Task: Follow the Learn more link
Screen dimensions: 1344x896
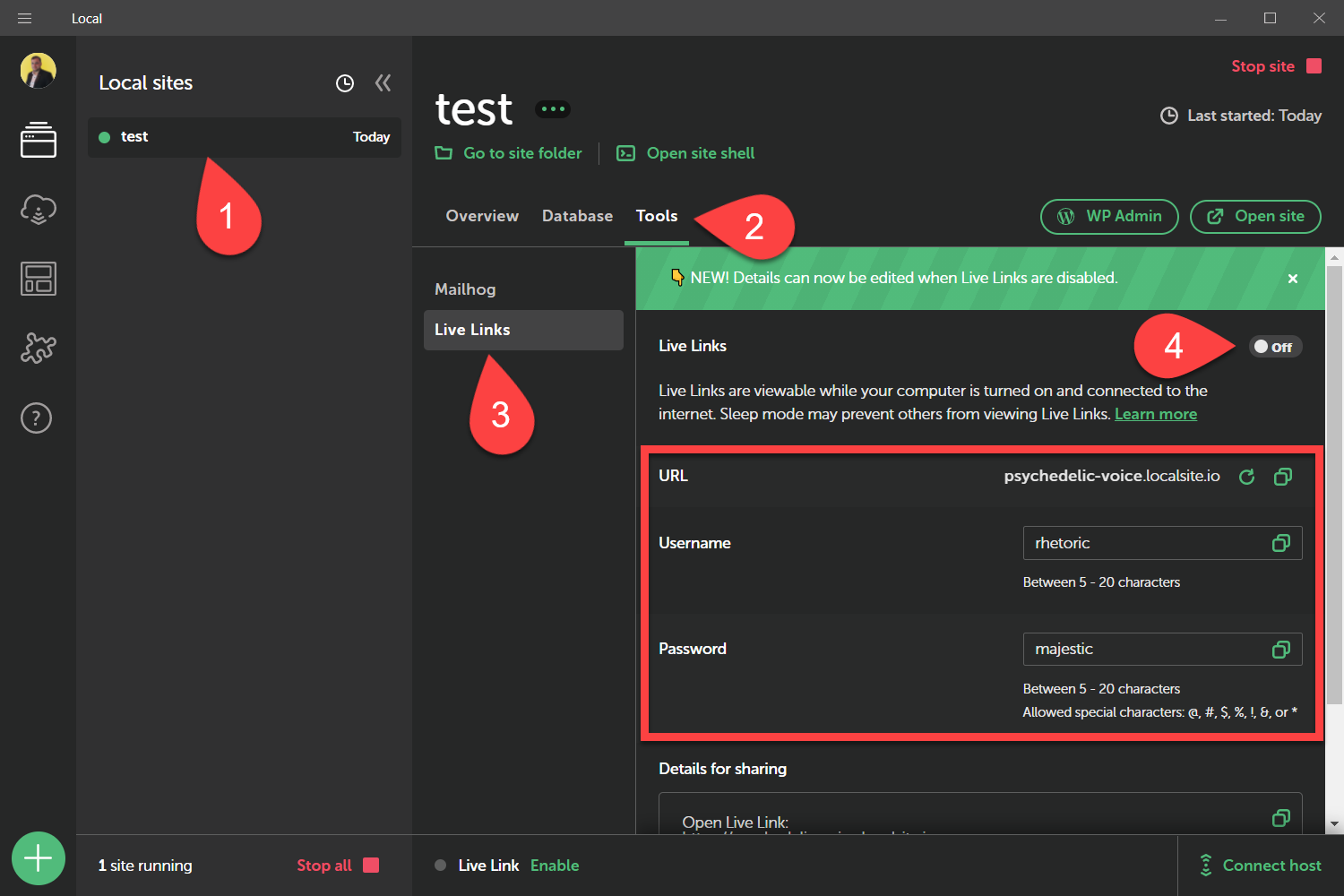Action: (1155, 414)
